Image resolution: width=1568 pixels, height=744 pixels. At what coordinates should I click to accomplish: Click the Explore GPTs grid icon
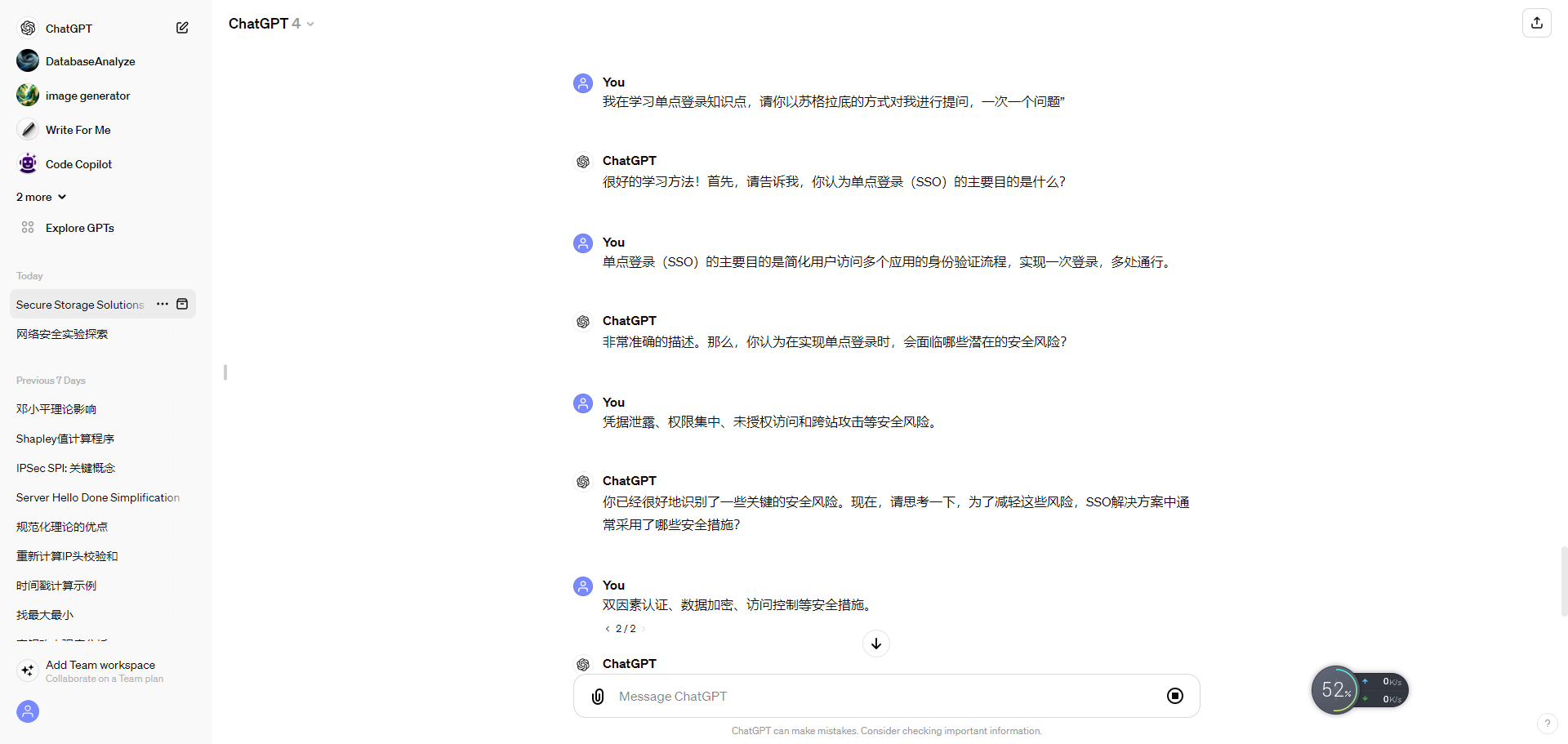click(x=28, y=227)
